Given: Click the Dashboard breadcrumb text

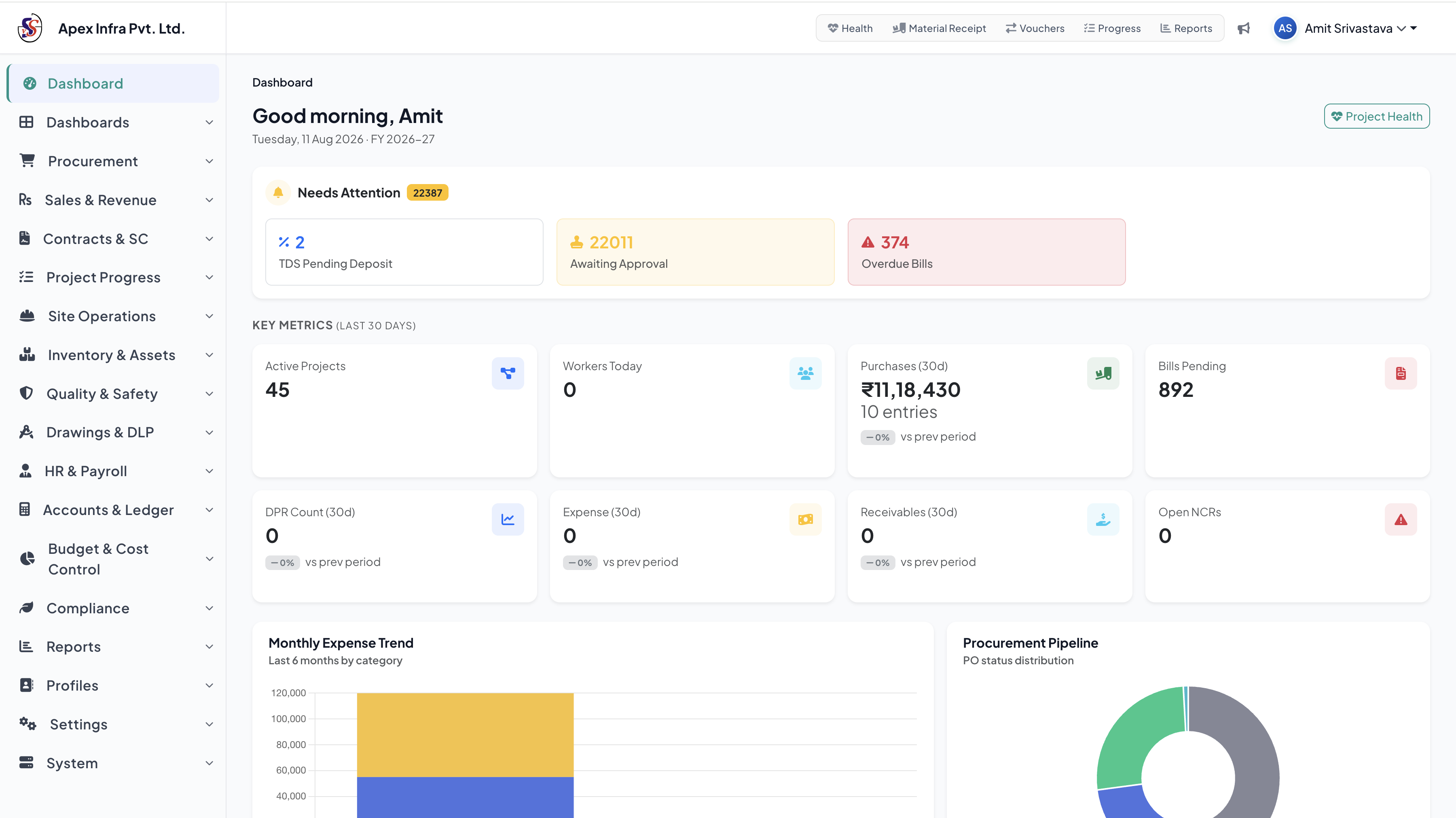Looking at the screenshot, I should [x=282, y=83].
